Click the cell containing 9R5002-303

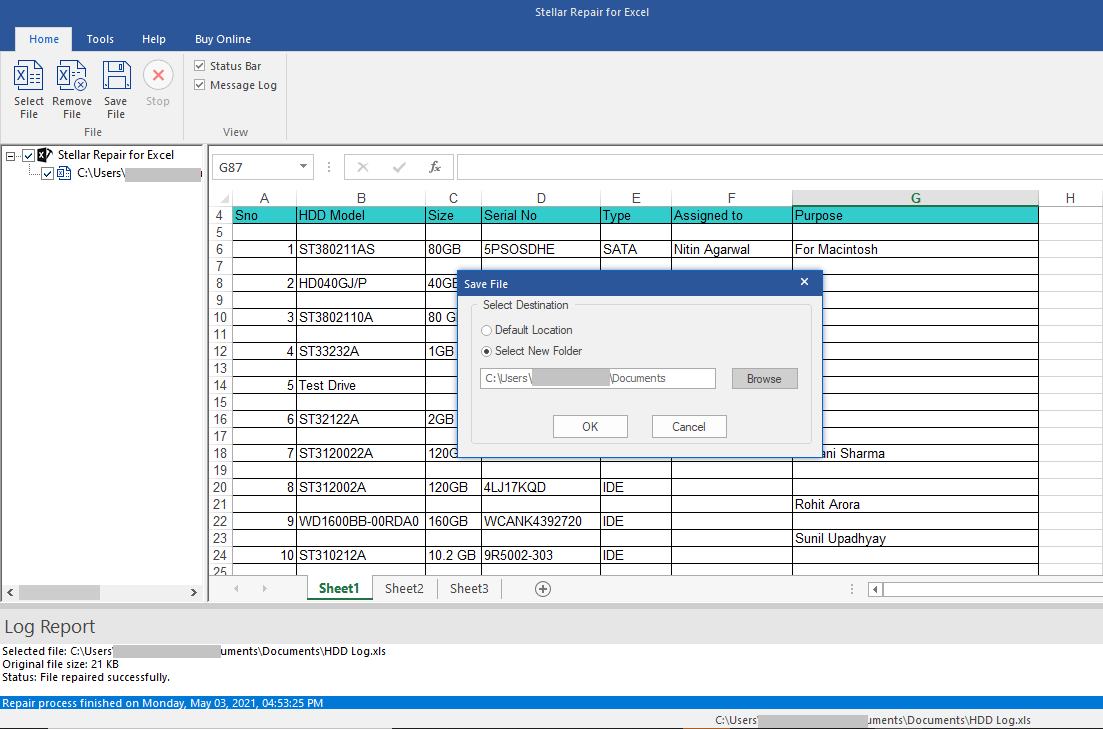pyautogui.click(x=541, y=555)
